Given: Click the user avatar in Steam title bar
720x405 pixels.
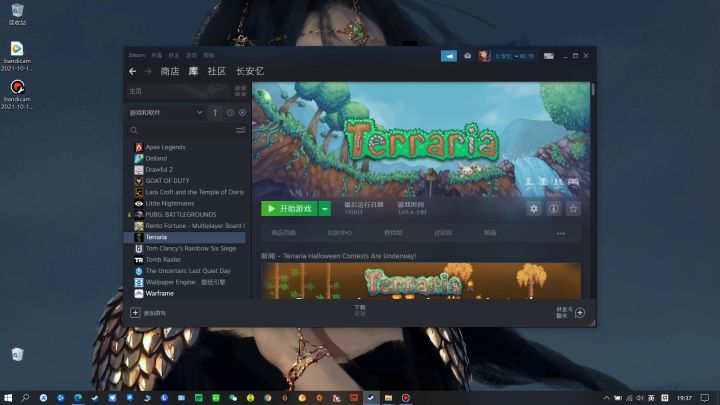Looking at the screenshot, I should pos(484,56).
